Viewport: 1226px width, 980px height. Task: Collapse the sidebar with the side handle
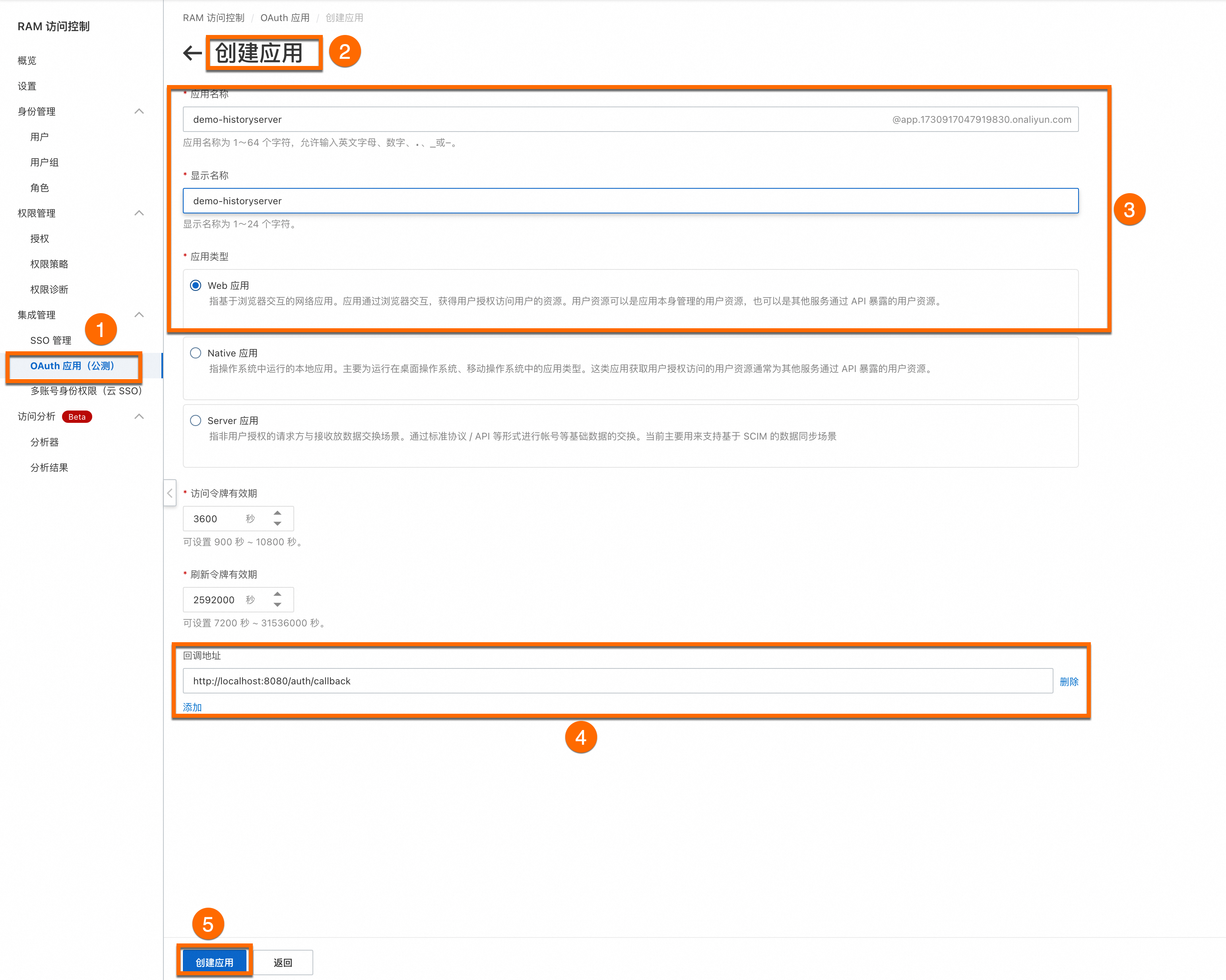tap(169, 493)
